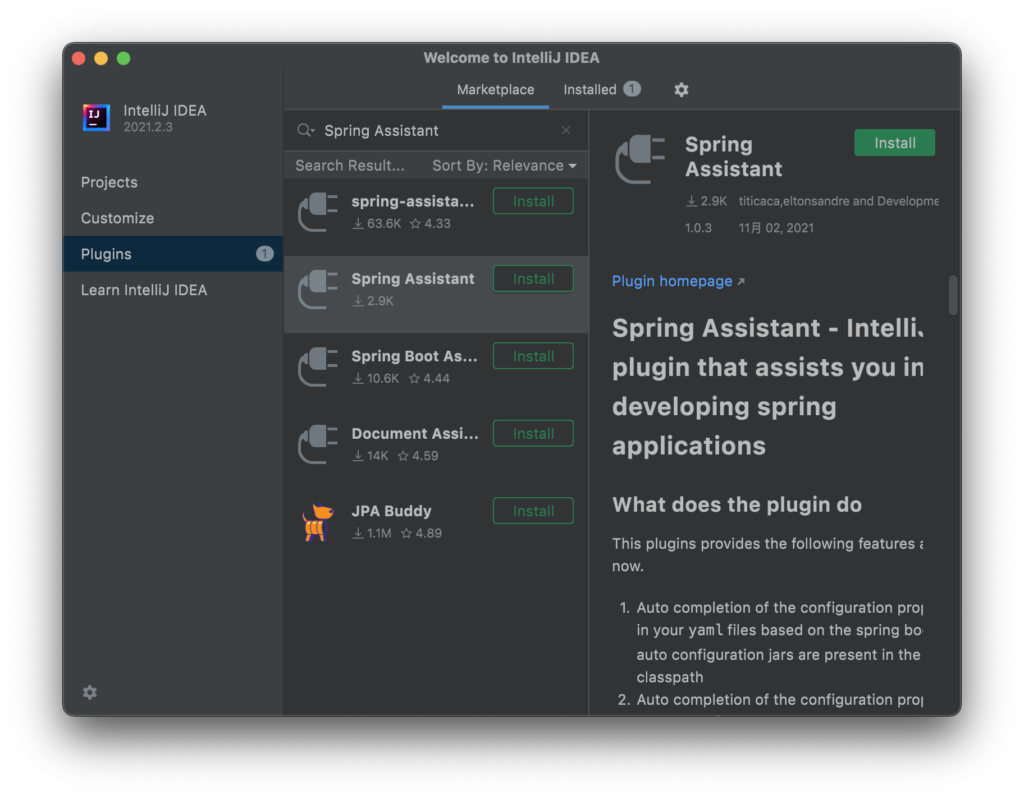Click the Spring Boot Assistant plugin icon
1024x799 pixels.
[318, 366]
